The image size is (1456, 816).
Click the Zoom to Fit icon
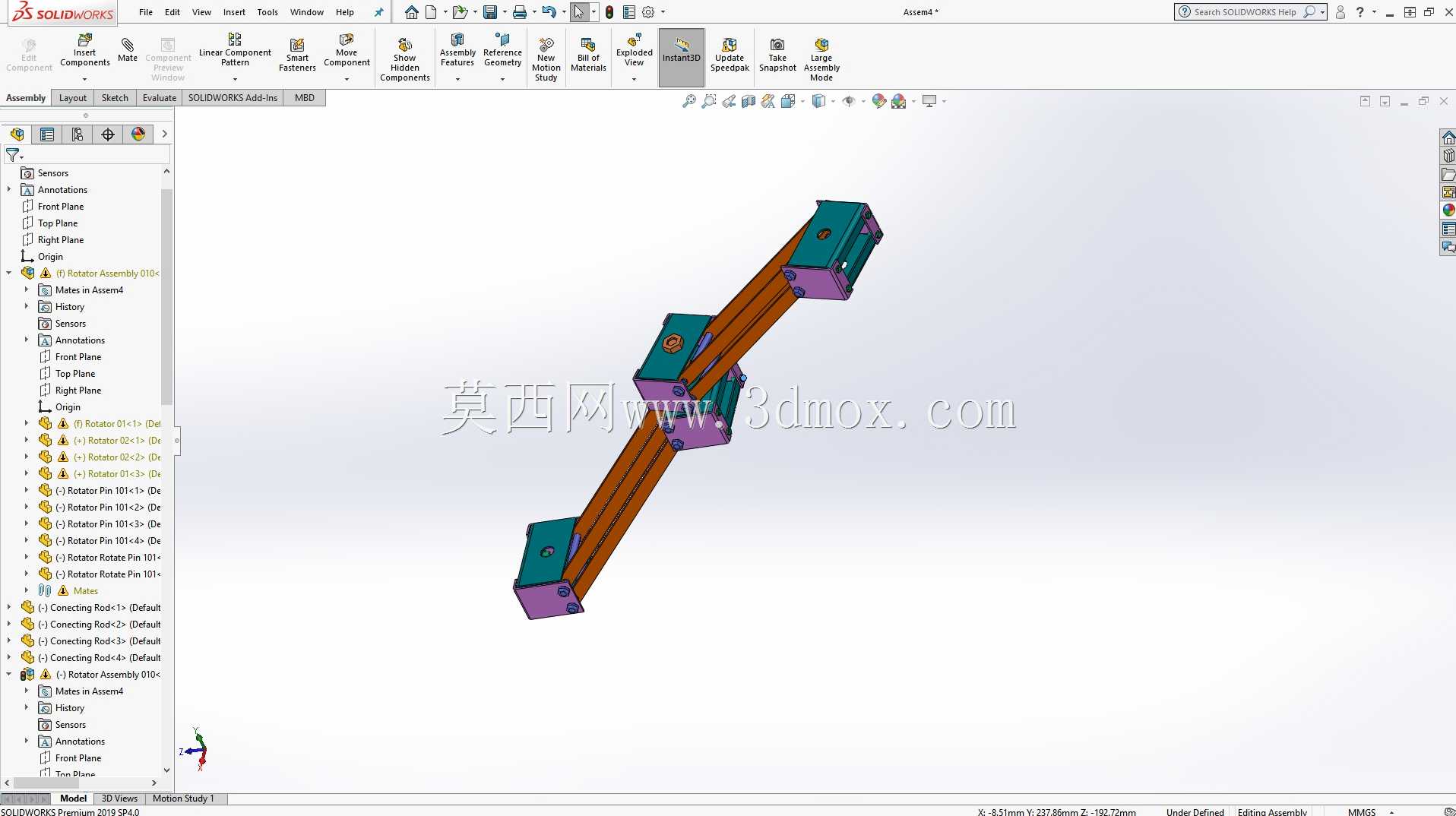point(689,101)
